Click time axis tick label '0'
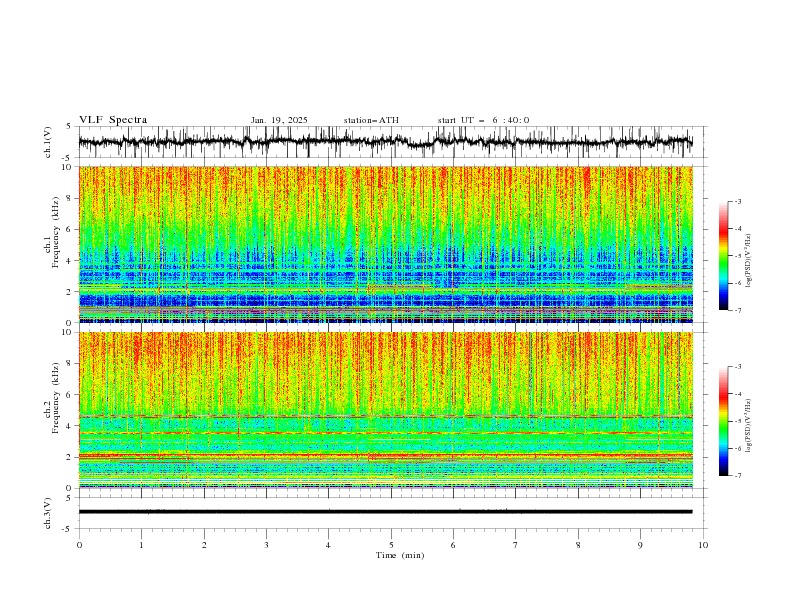The height and width of the screenshot is (612, 792). pyautogui.click(x=79, y=545)
